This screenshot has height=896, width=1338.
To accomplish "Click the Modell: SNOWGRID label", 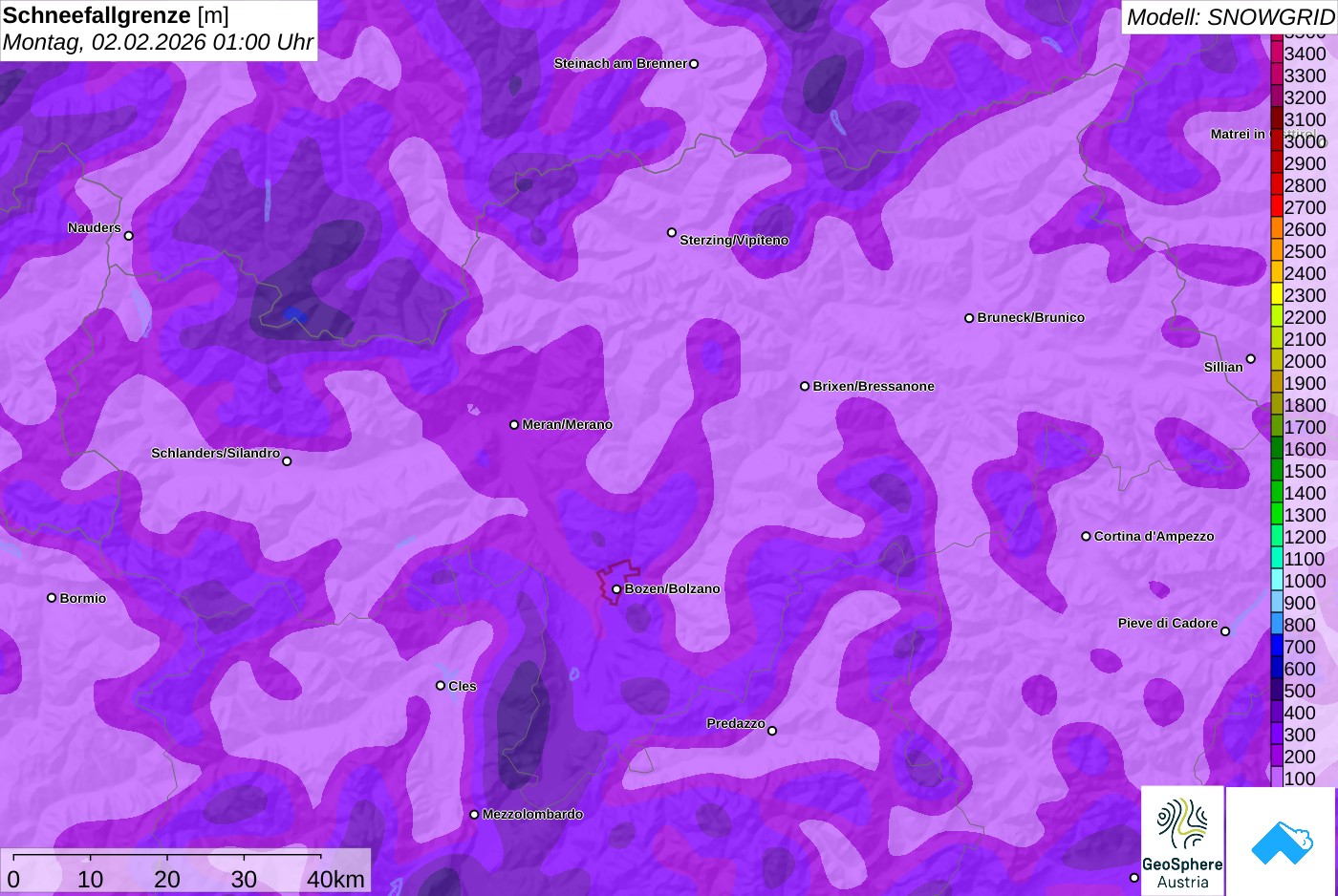I will 1229,16.
